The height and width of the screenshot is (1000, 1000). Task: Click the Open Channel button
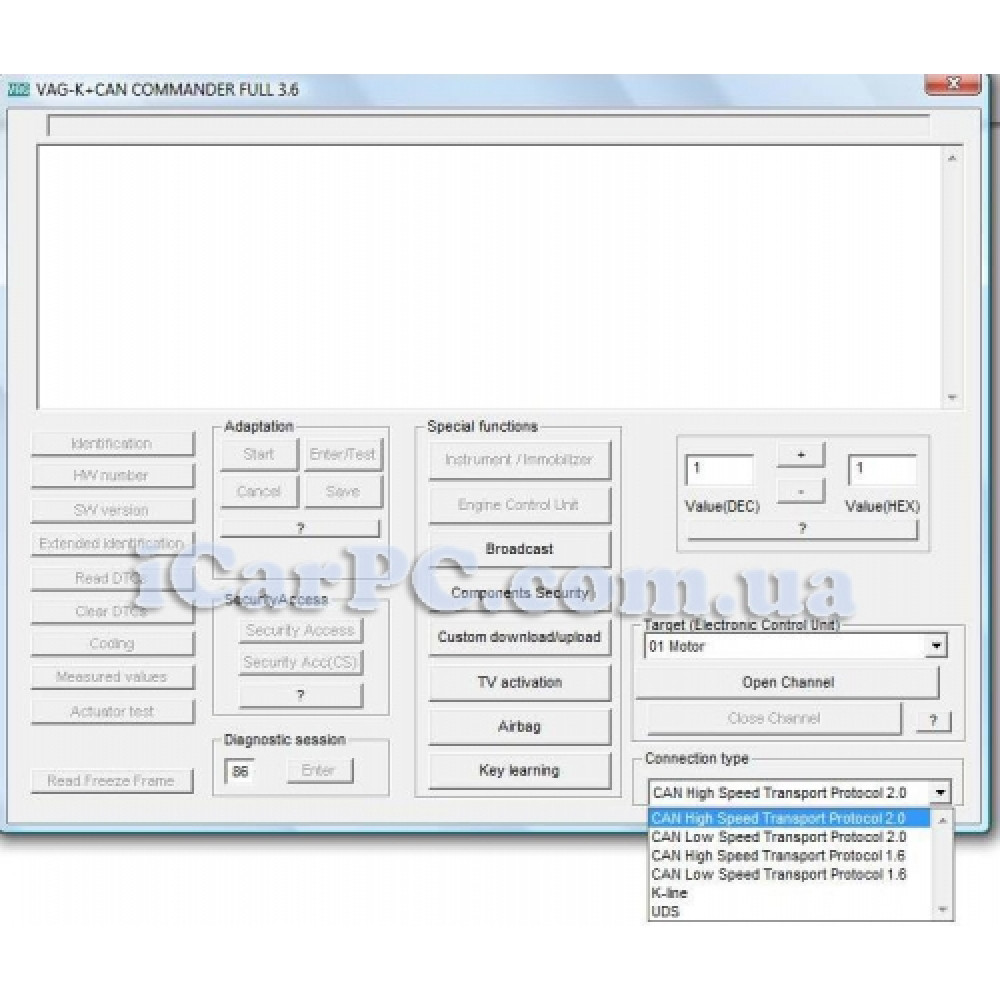point(788,682)
